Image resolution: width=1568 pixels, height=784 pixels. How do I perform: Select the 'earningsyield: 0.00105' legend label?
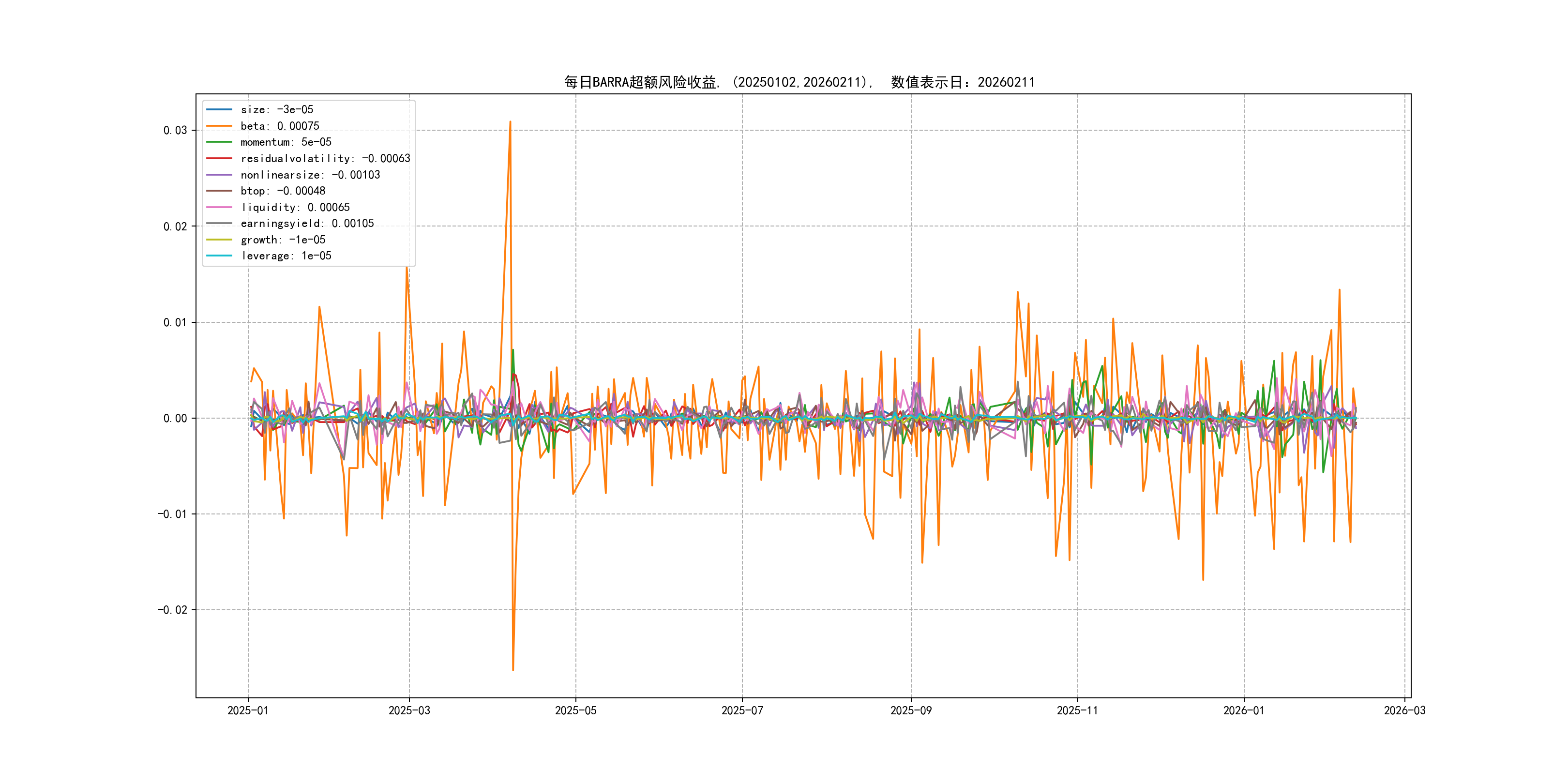click(x=307, y=224)
